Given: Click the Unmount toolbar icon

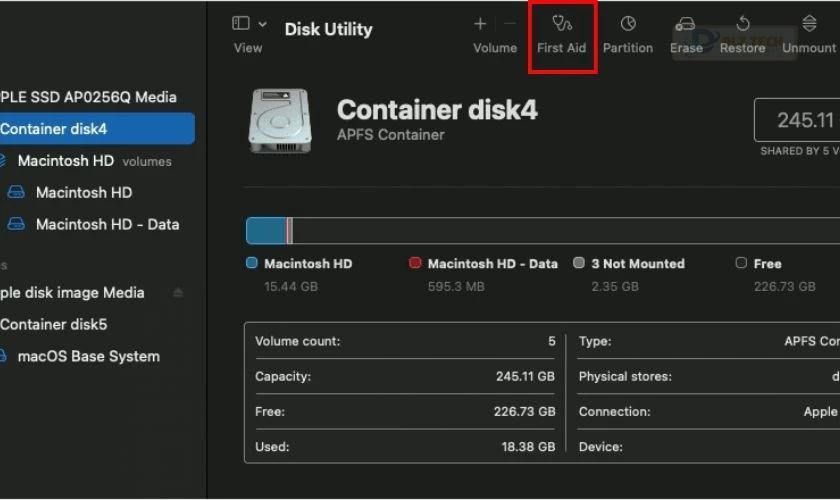Looking at the screenshot, I should [809, 24].
